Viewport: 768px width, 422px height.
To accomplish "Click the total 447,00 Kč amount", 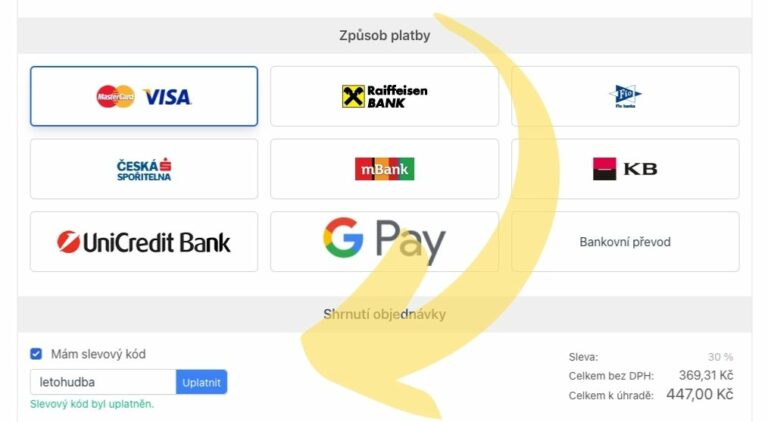I will (699, 394).
